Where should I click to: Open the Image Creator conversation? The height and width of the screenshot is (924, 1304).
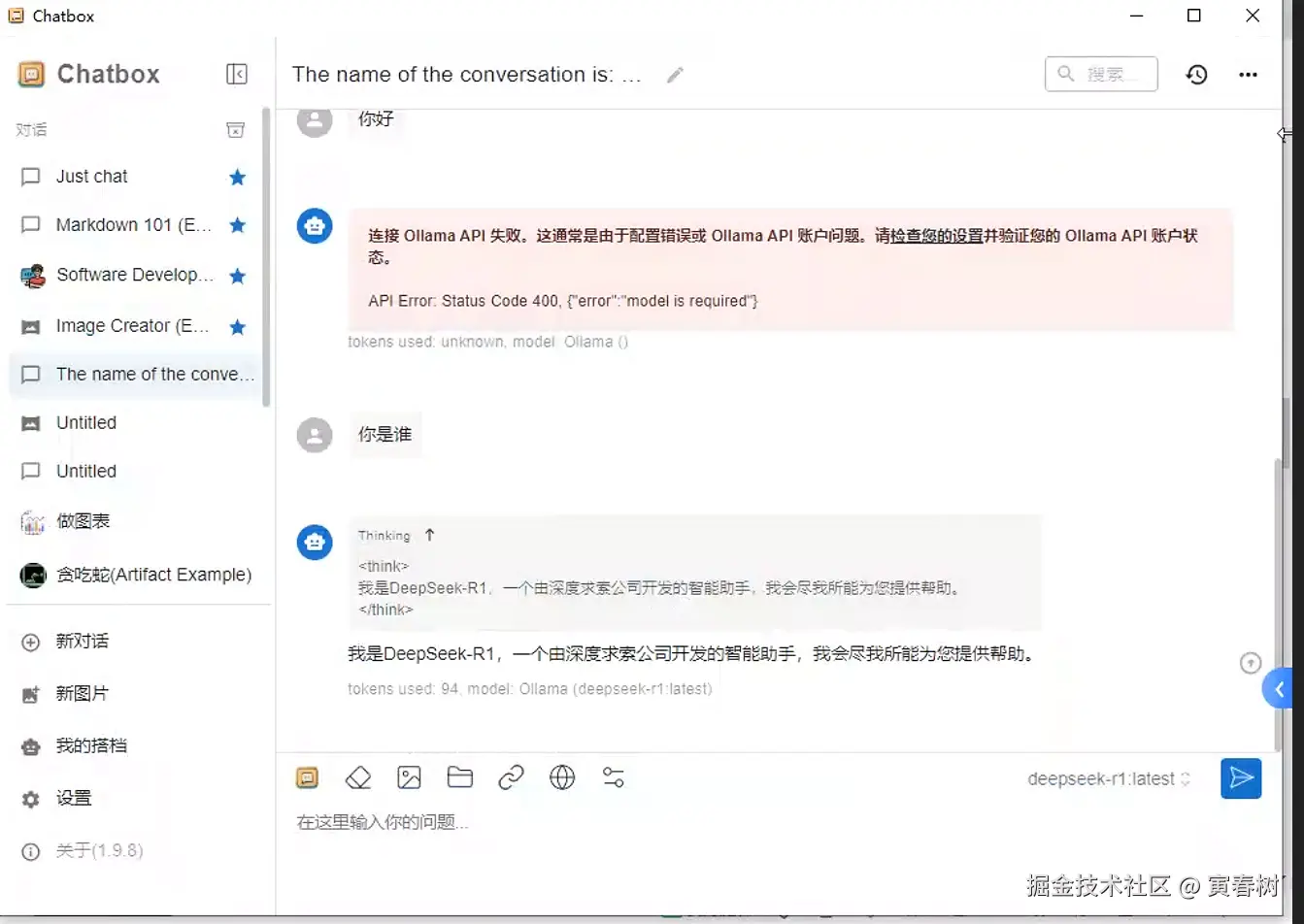pyautogui.click(x=136, y=326)
